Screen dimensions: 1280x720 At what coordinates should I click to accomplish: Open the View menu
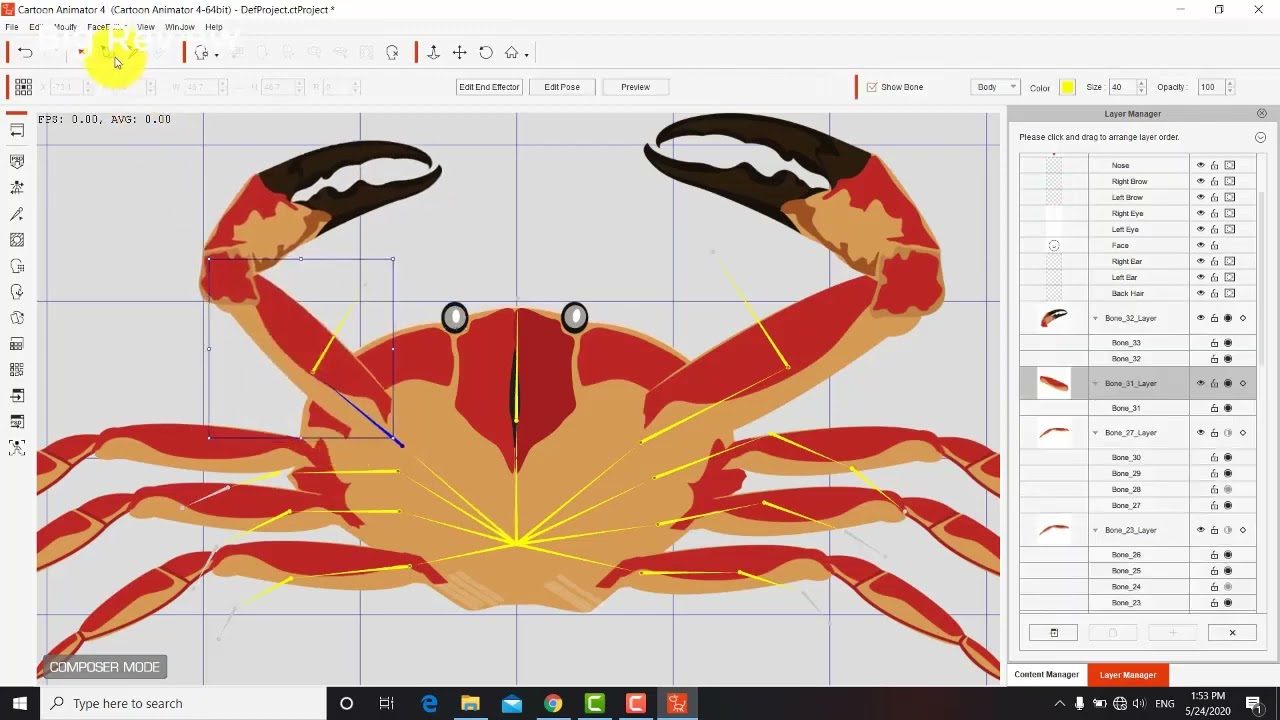coord(146,27)
